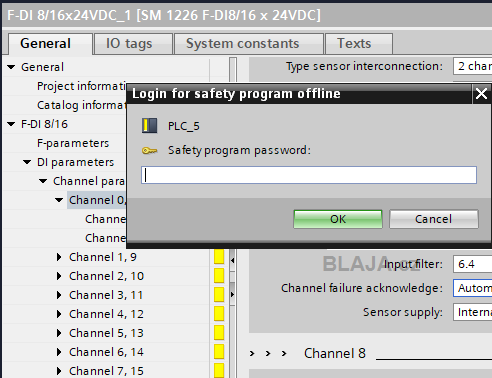
Task: Collapse the F-DI 8/16 tree node
Action: point(11,124)
